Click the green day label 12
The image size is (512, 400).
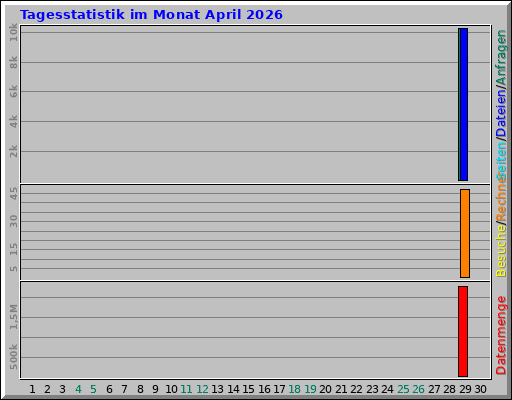202,389
